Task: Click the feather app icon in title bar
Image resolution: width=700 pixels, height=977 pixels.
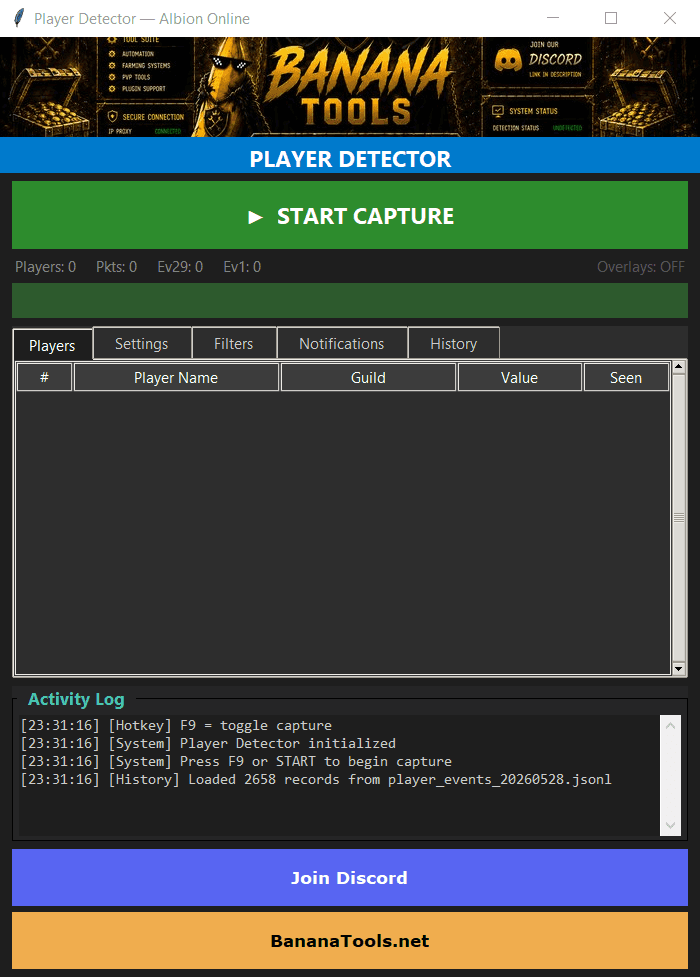Action: pos(19,18)
